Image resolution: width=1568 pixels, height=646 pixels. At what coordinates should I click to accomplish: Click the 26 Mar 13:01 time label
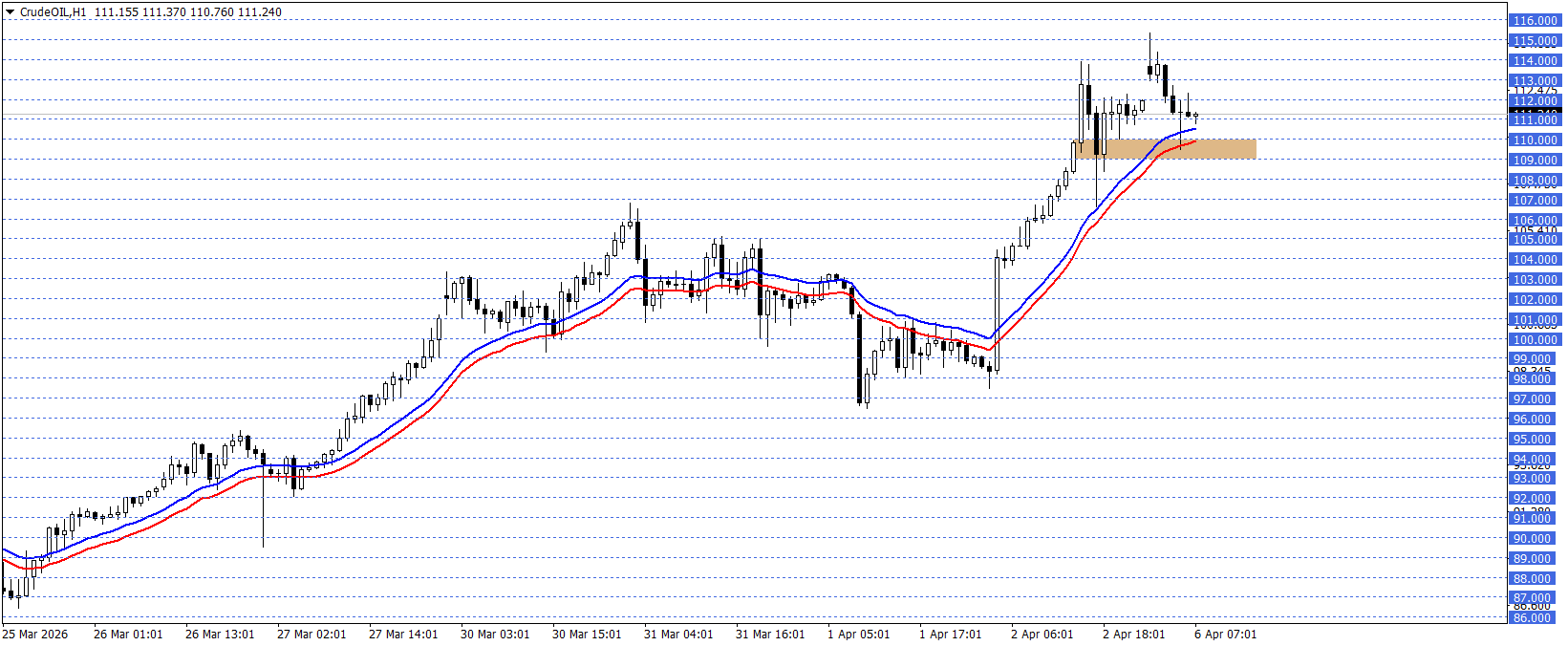(x=220, y=635)
